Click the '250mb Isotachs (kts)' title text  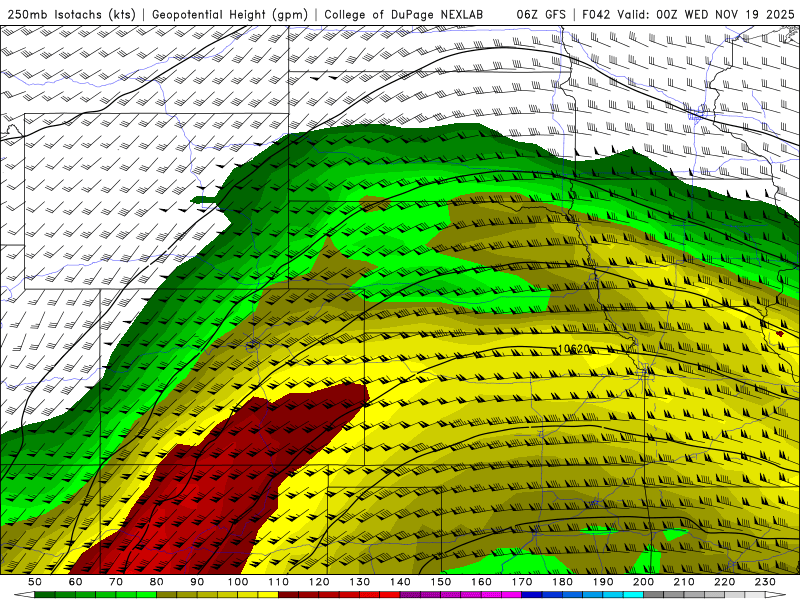pos(72,14)
